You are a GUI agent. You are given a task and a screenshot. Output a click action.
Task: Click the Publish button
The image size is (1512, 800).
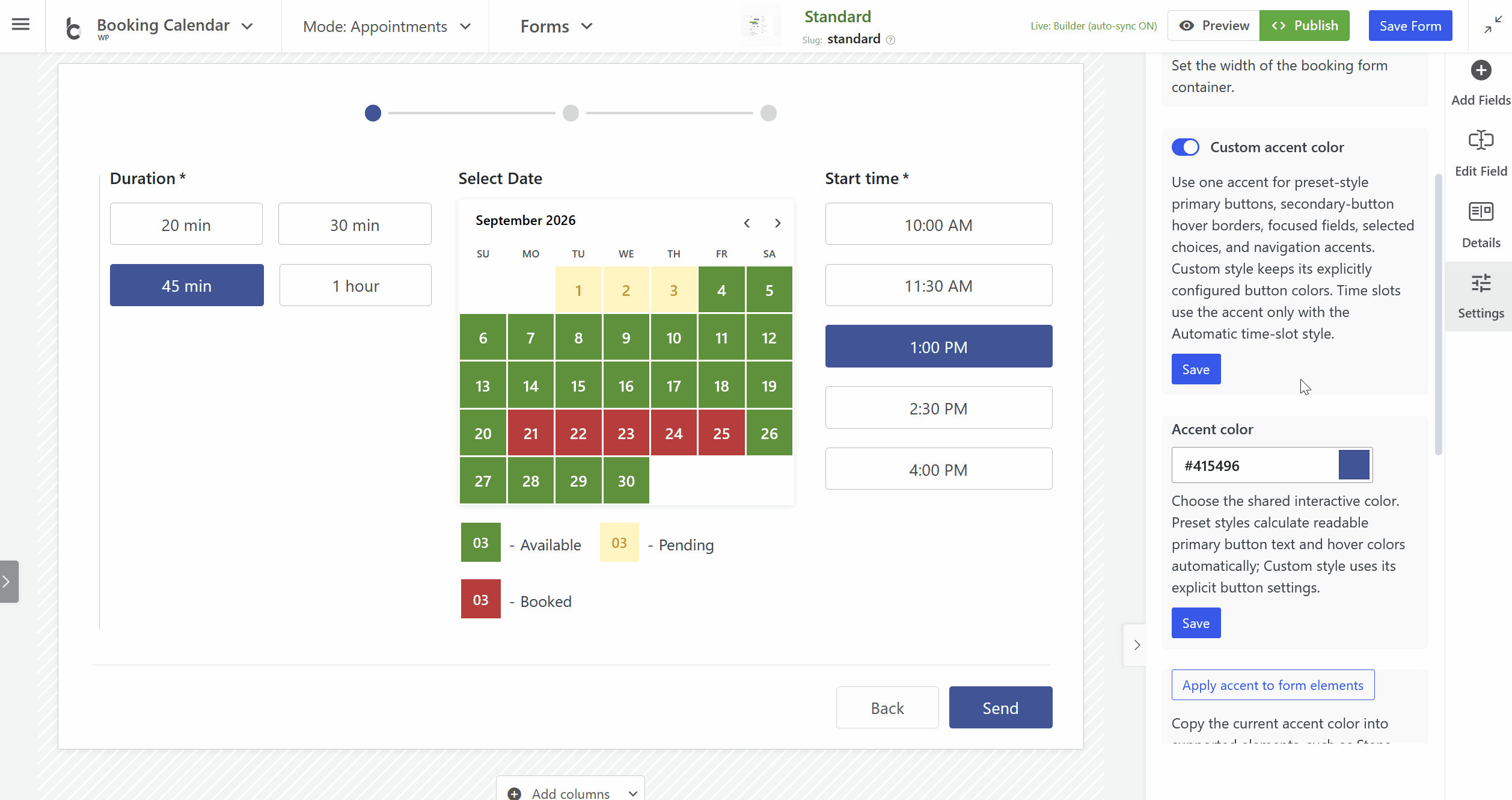[1304, 25]
